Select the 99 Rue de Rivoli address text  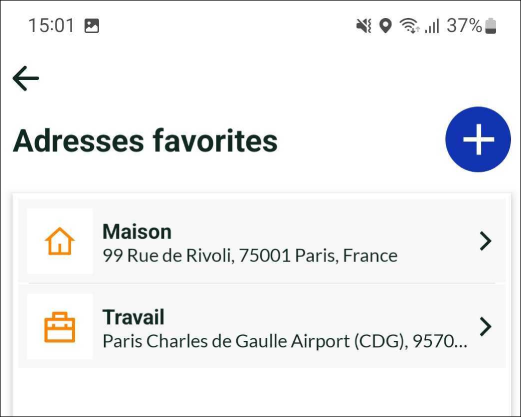(x=250, y=256)
